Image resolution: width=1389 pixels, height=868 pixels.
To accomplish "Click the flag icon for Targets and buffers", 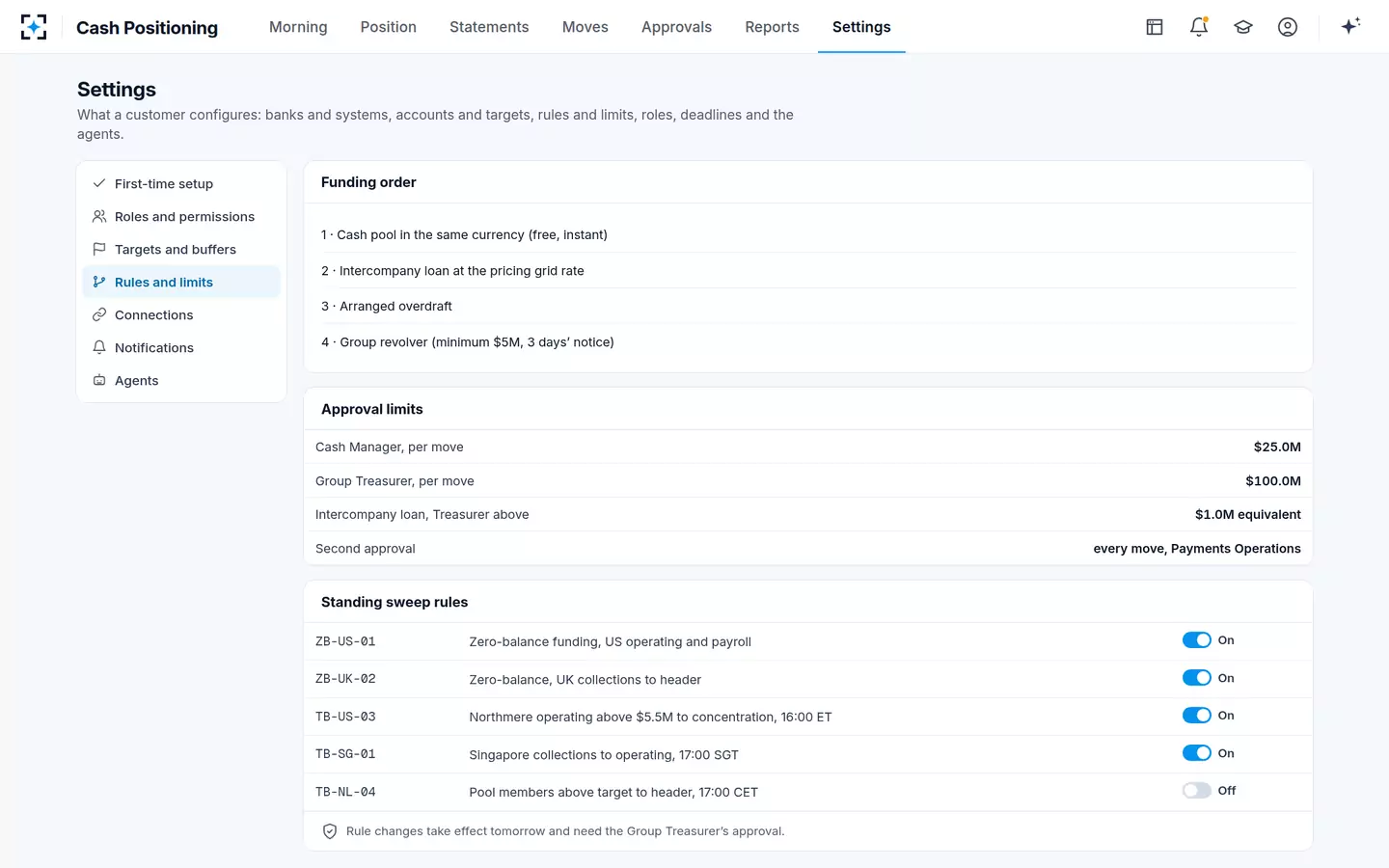I will (x=99, y=249).
